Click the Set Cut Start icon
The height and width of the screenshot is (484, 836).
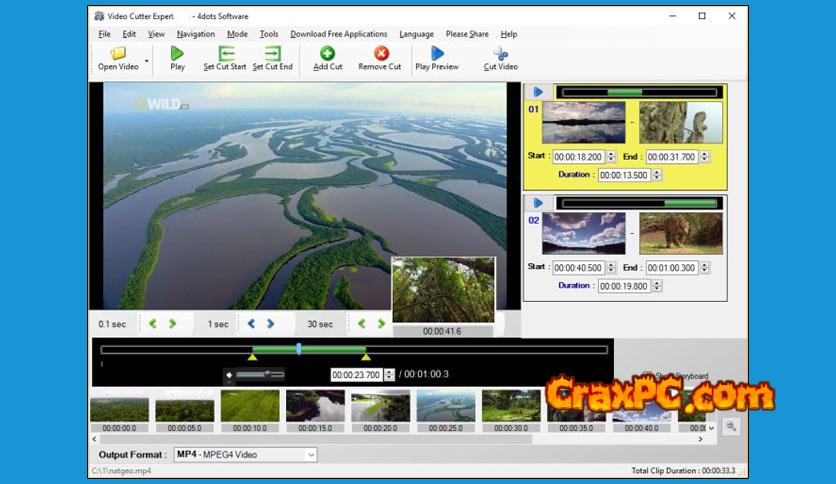[x=225, y=54]
